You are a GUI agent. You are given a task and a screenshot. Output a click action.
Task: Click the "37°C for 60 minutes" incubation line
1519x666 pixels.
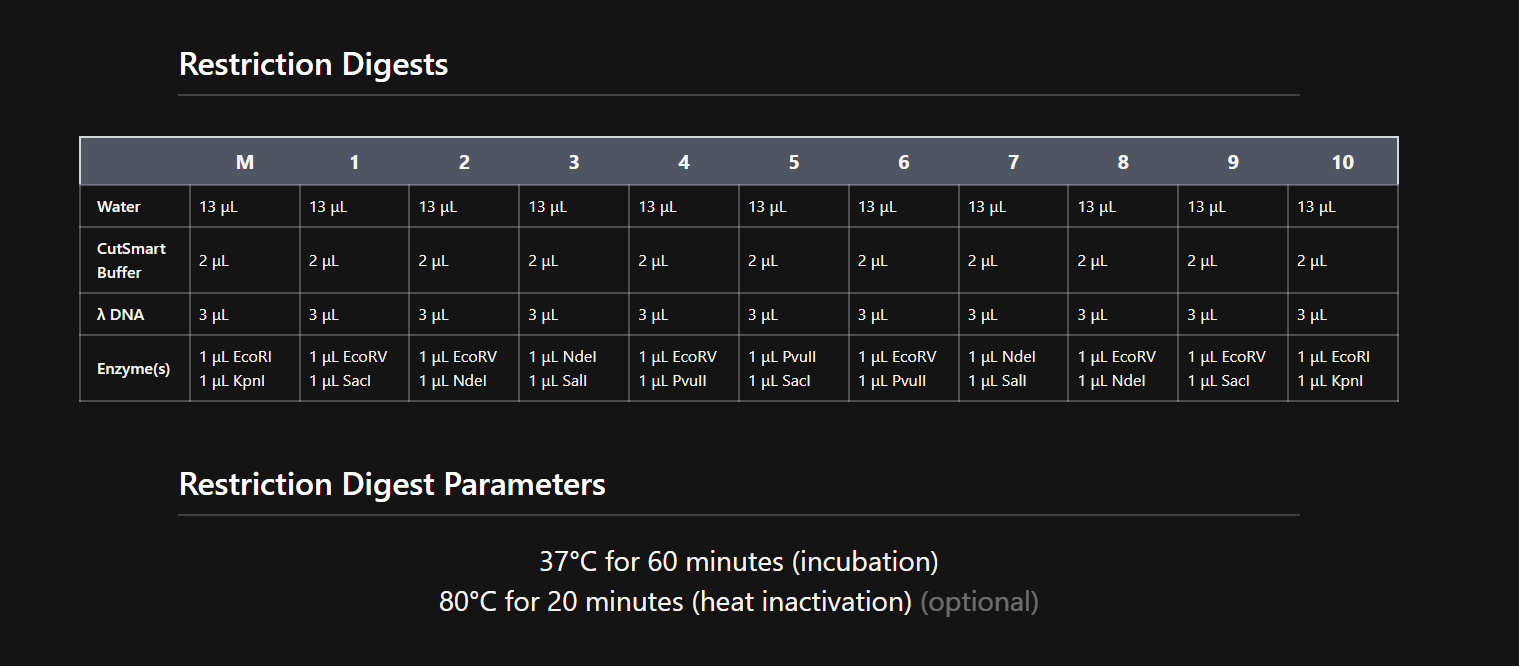(738, 562)
